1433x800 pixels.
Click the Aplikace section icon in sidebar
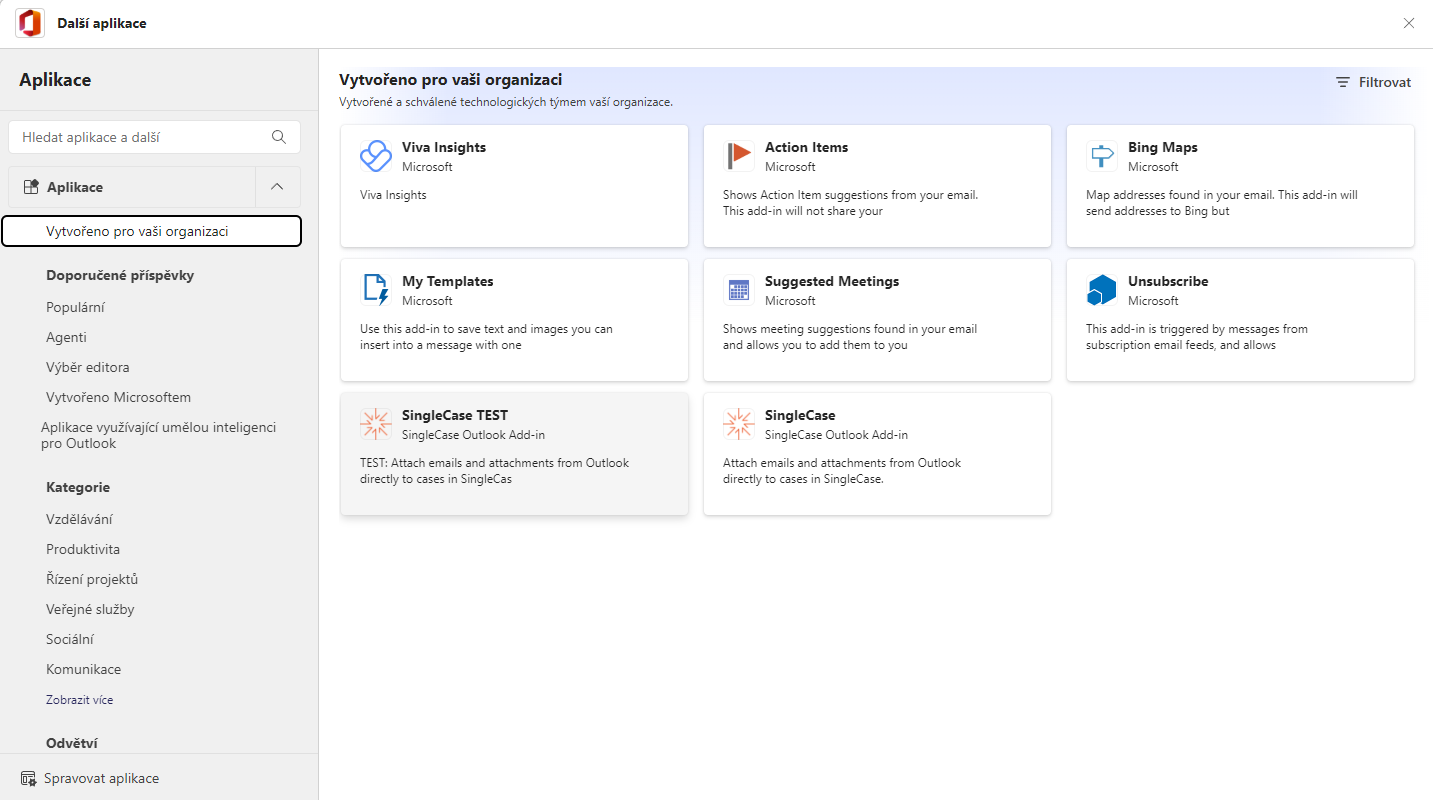click(x=31, y=187)
